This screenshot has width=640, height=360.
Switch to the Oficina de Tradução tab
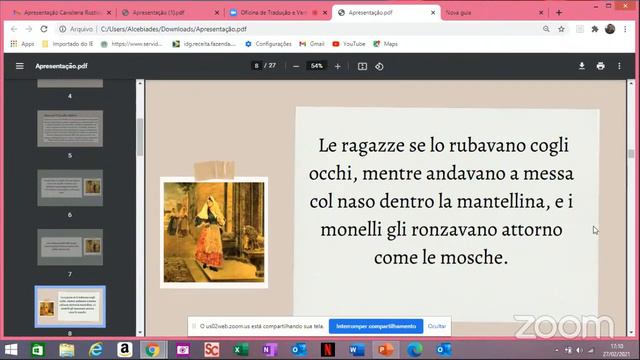[273, 13]
